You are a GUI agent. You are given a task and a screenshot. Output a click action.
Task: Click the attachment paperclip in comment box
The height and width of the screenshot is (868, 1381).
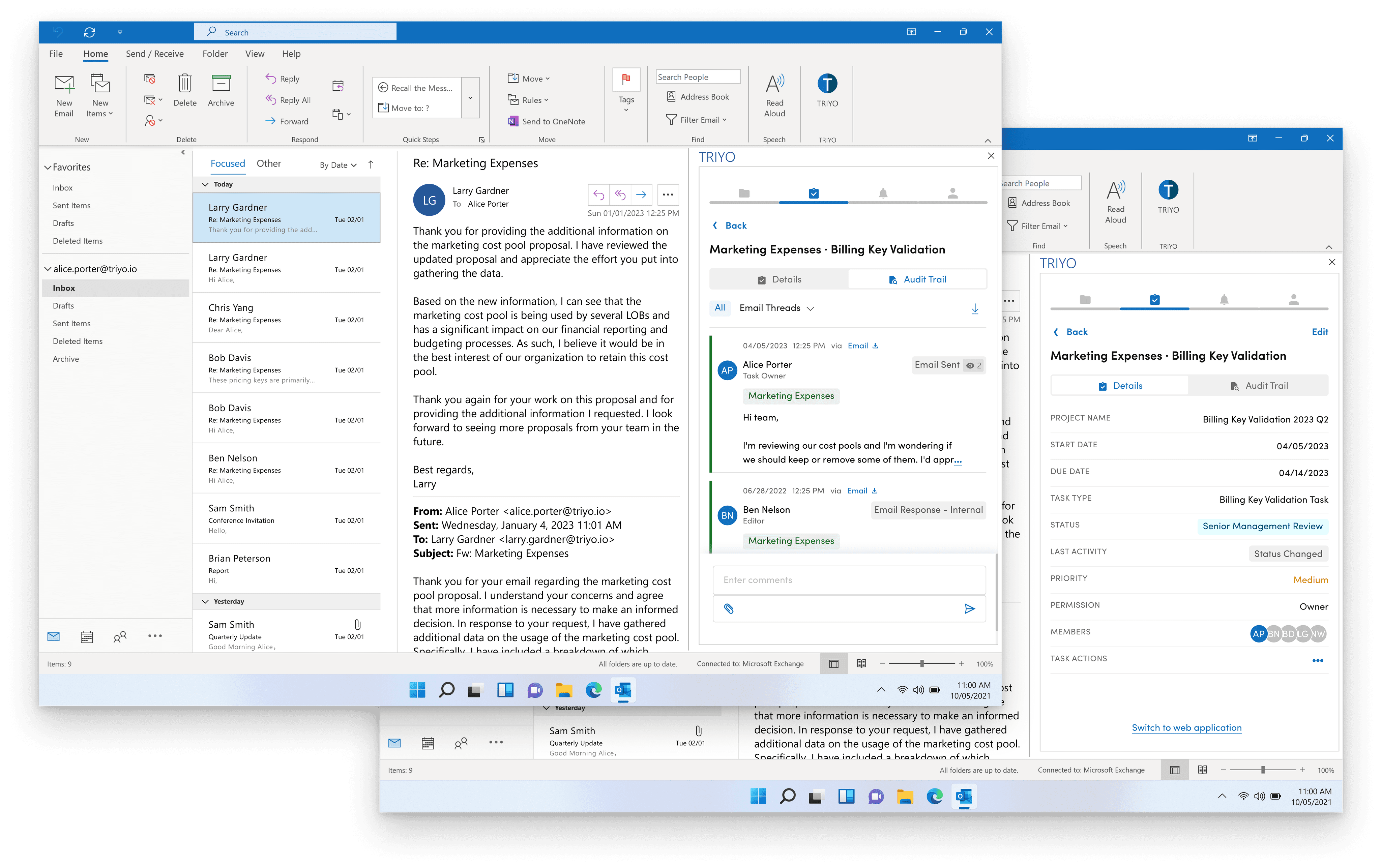point(728,609)
